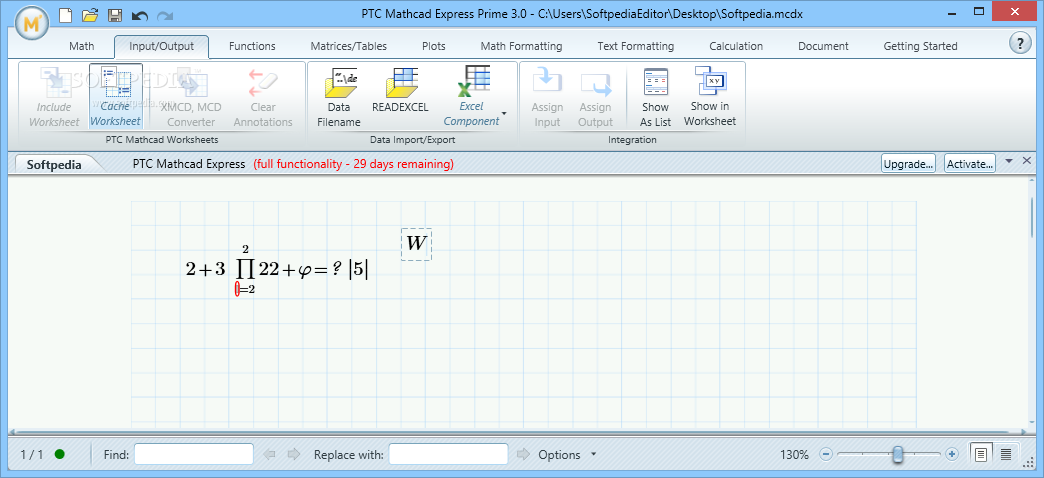Choose Show in Worksheet
This screenshot has width=1044, height=478.
pos(710,97)
